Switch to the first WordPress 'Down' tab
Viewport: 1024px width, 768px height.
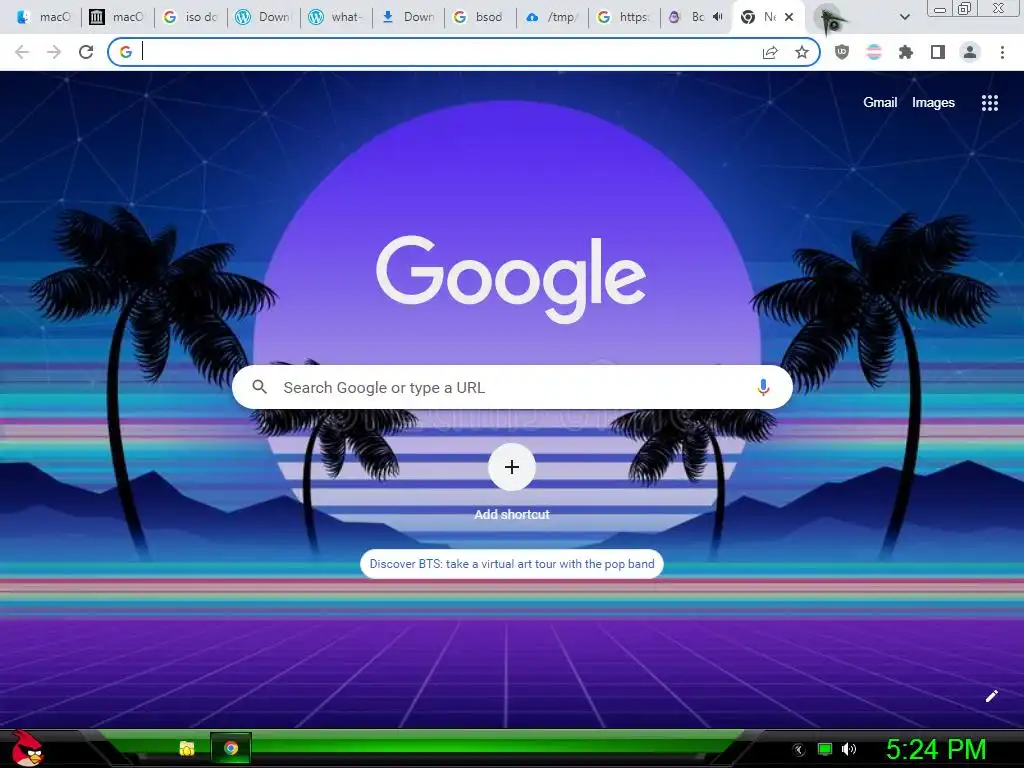coord(263,17)
